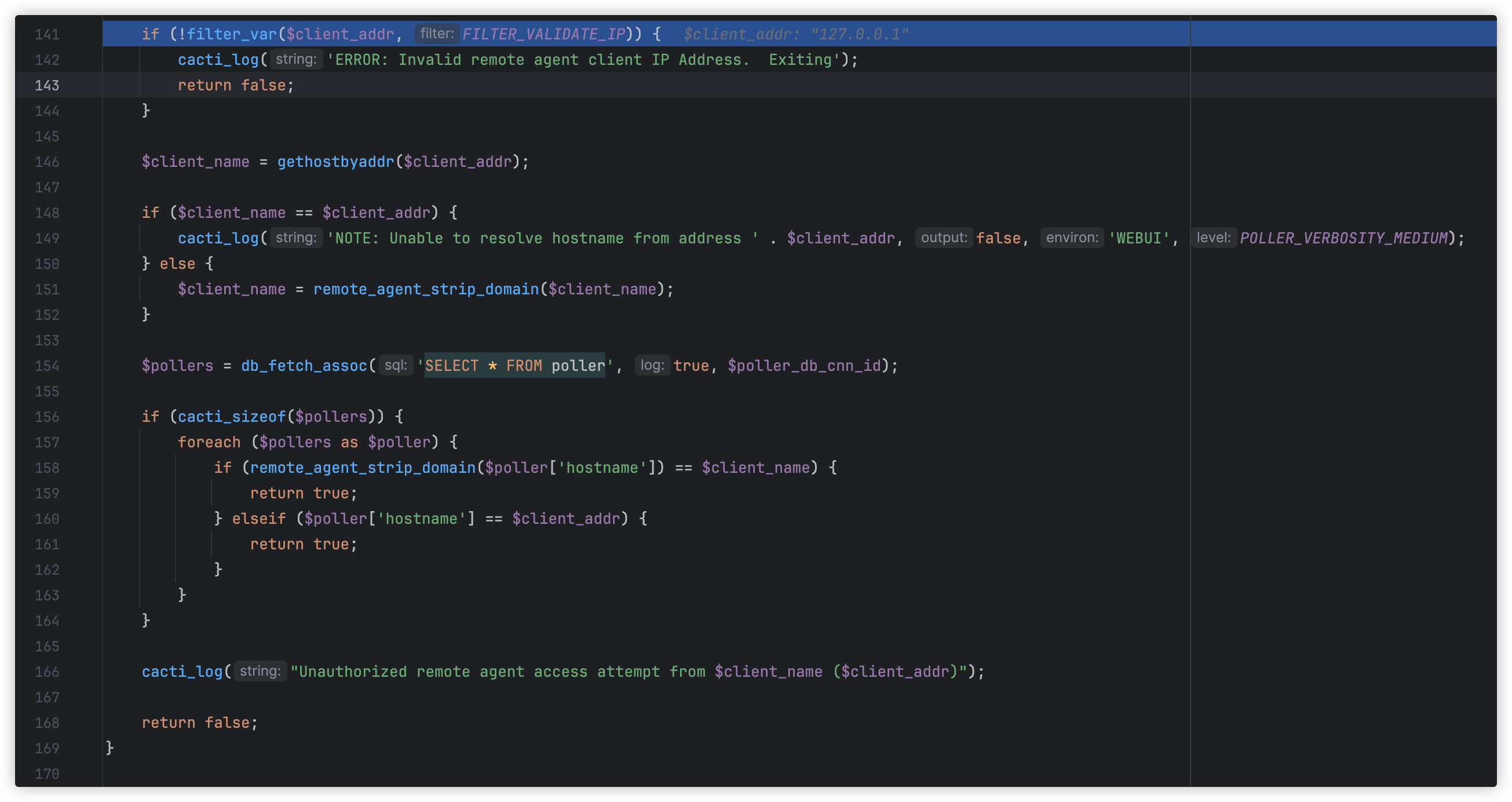The width and height of the screenshot is (1512, 802).
Task: Click 'NOTE: Unable to resolve hostname' string
Action: tap(542, 238)
